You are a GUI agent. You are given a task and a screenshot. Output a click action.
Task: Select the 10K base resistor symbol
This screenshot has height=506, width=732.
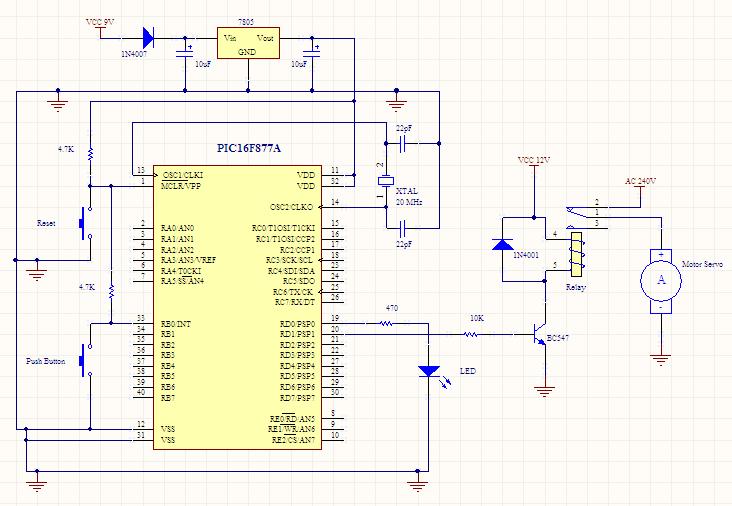coord(474,334)
